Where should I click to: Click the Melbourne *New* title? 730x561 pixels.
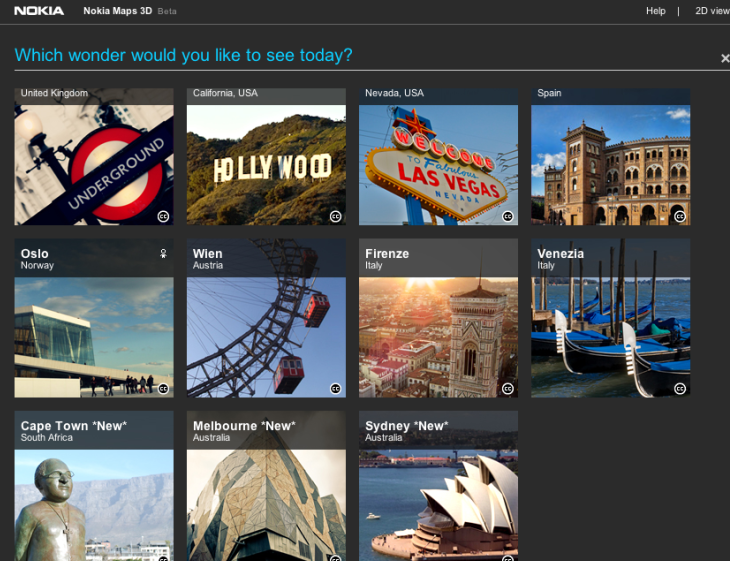coord(244,426)
